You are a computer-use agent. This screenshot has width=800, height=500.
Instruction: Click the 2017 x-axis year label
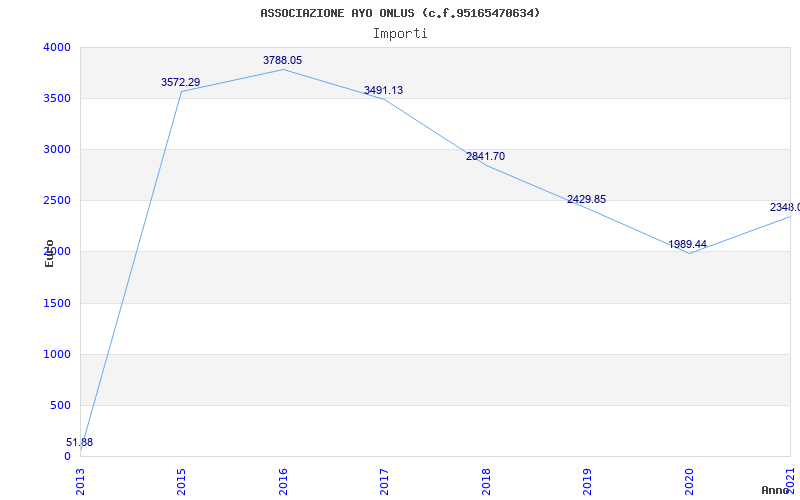(384, 482)
